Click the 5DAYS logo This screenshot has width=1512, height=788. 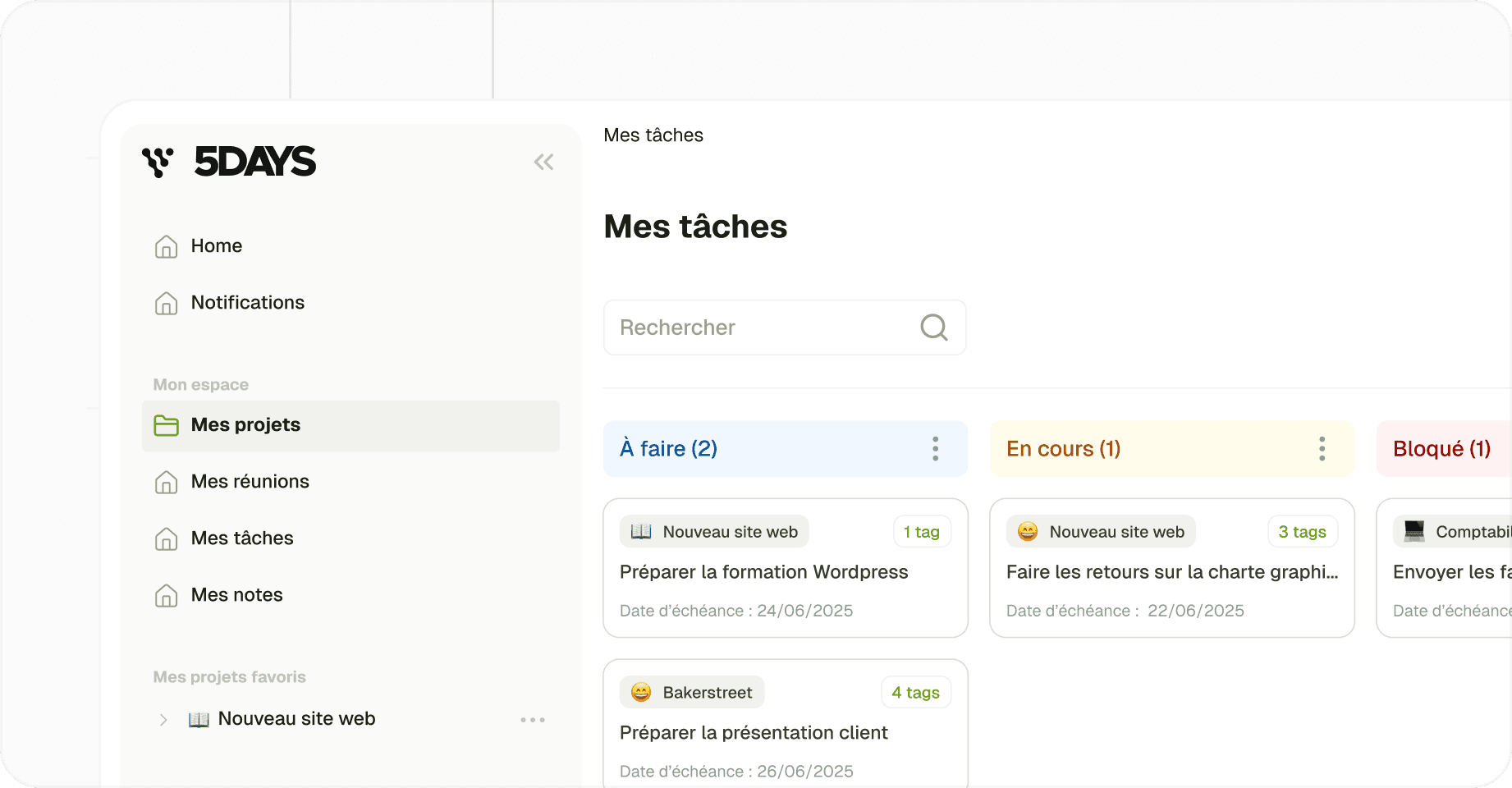coord(229,162)
